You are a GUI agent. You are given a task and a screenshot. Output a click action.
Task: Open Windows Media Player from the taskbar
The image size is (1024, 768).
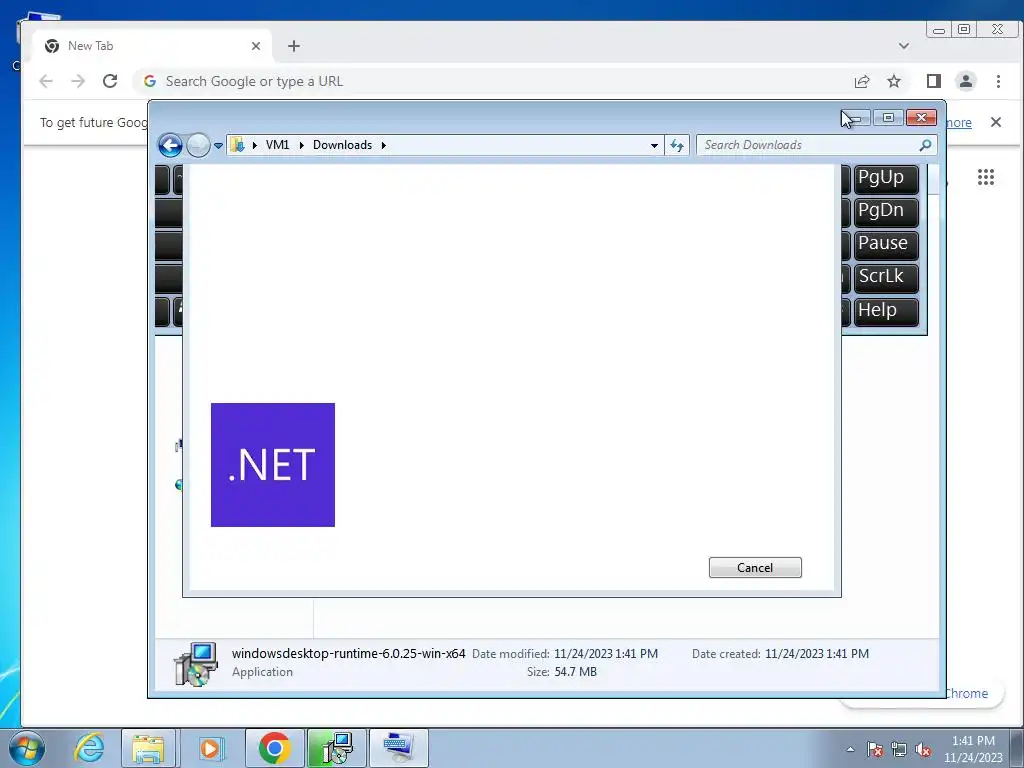coord(210,748)
